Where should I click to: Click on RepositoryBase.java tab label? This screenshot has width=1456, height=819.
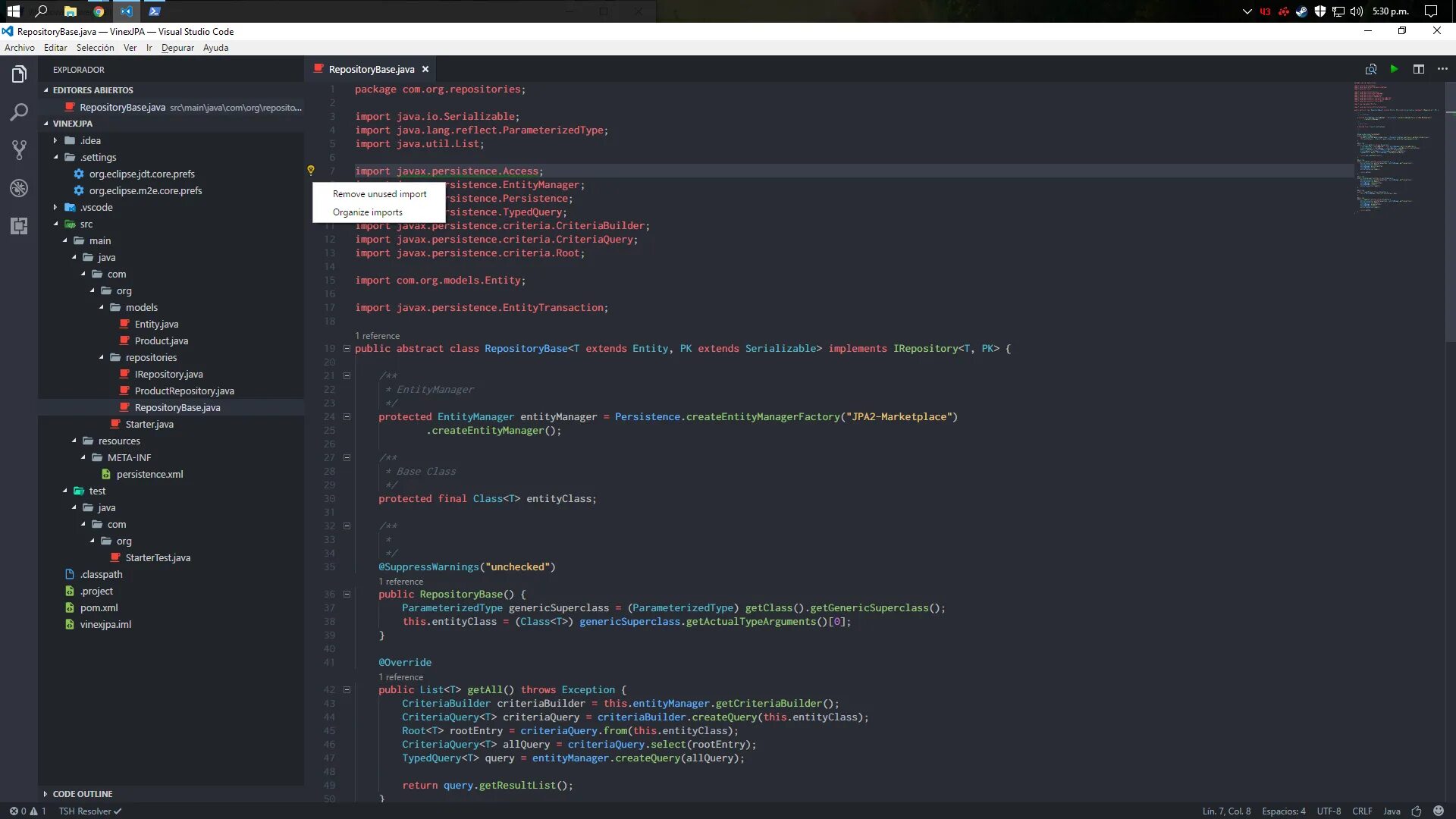point(371,68)
